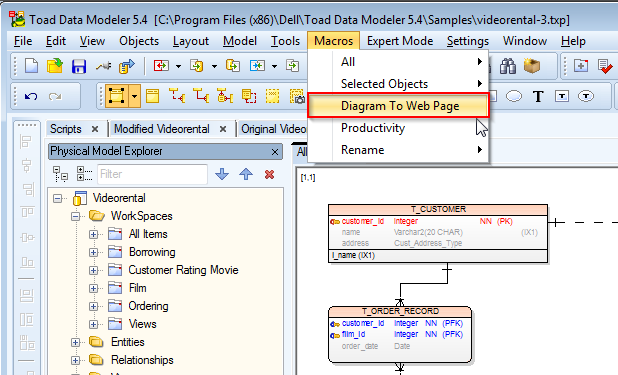Open the All submenu in Macros
The height and width of the screenshot is (375, 618).
pyautogui.click(x=399, y=62)
